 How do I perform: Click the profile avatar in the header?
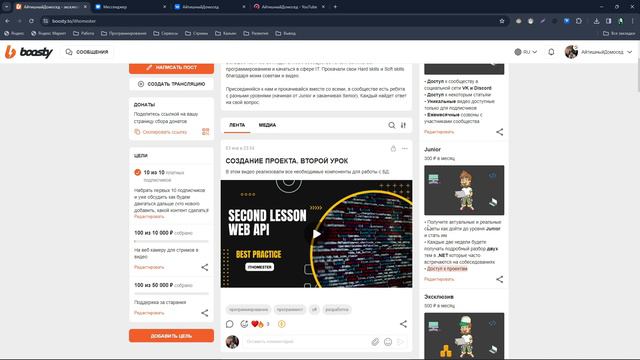(571, 52)
